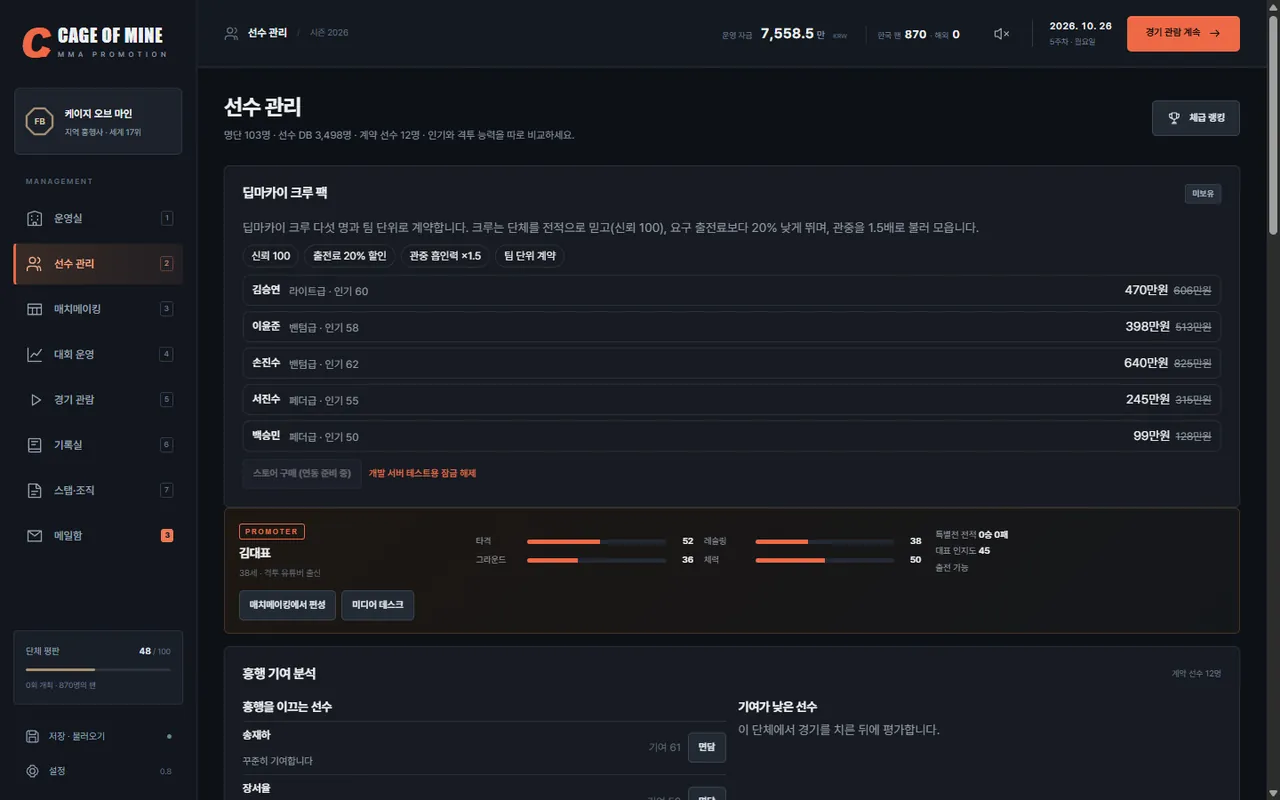
Task: Select 선수 관리 in the sidebar
Action: pyautogui.click(x=98, y=264)
